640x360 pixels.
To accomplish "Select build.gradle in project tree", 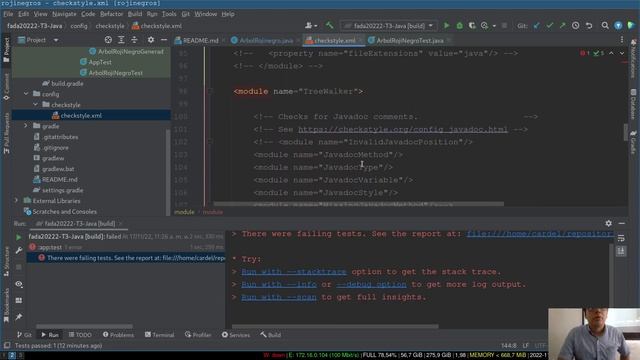I will coord(67,83).
